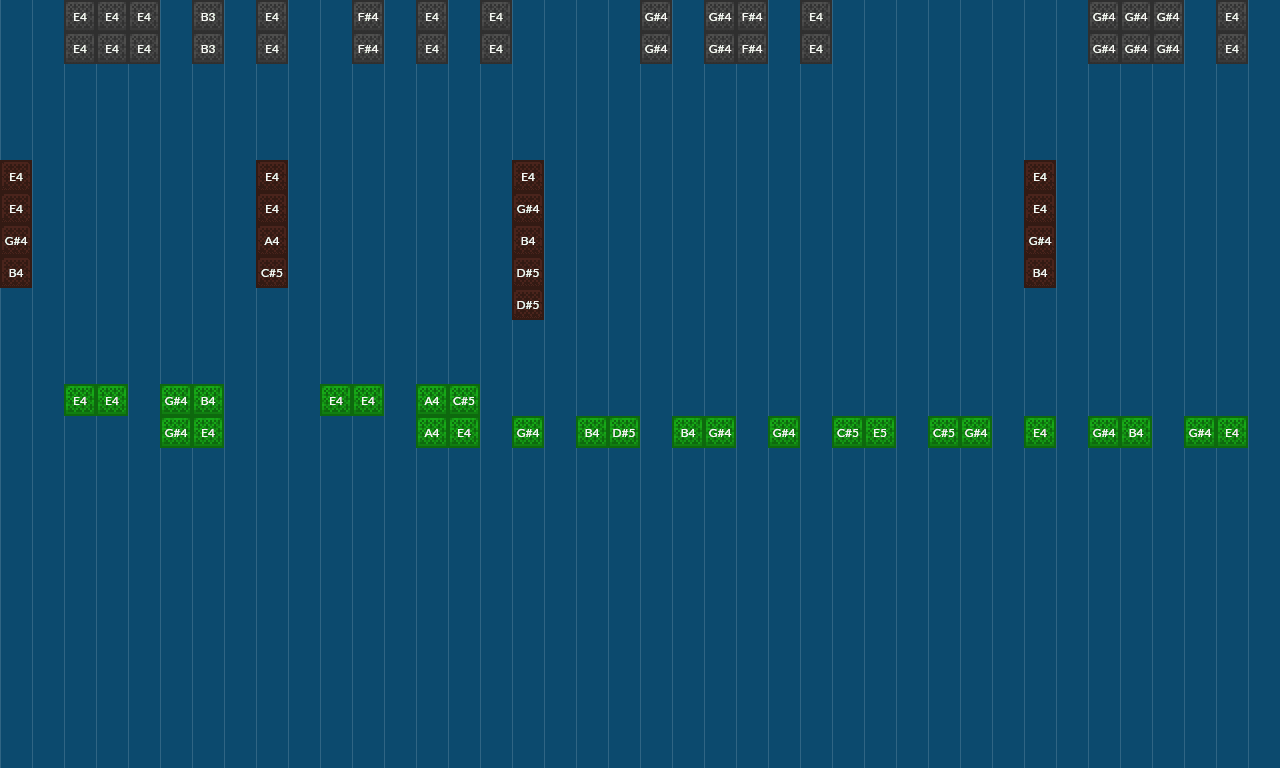Select the lone G#4 dark block pair mid-top
This screenshot has height=768, width=1280.
point(655,17)
